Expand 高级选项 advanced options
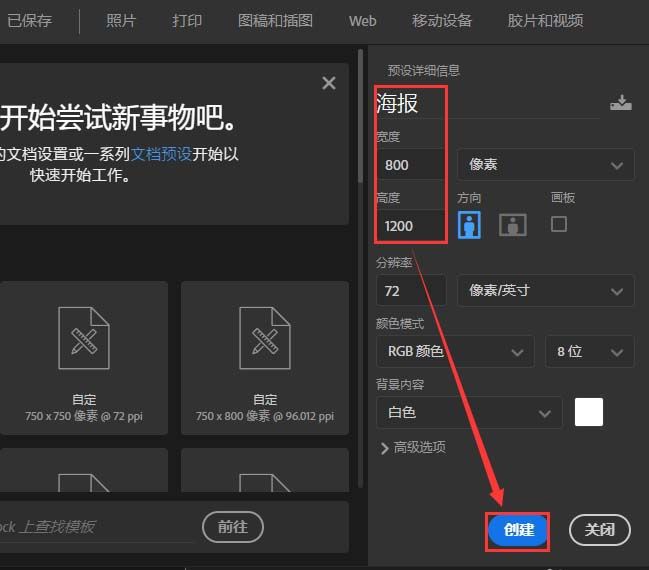The height and width of the screenshot is (570, 649). 413,447
